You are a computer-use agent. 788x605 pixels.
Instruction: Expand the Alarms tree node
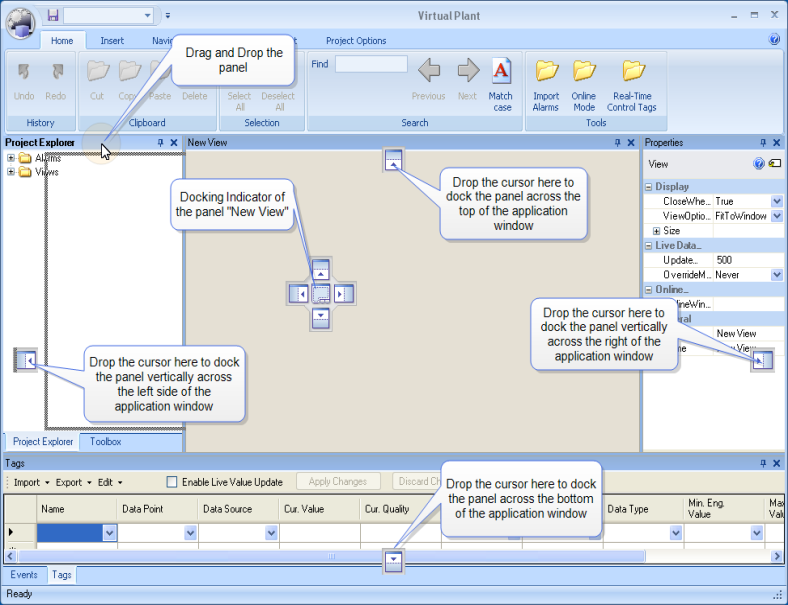click(x=11, y=158)
